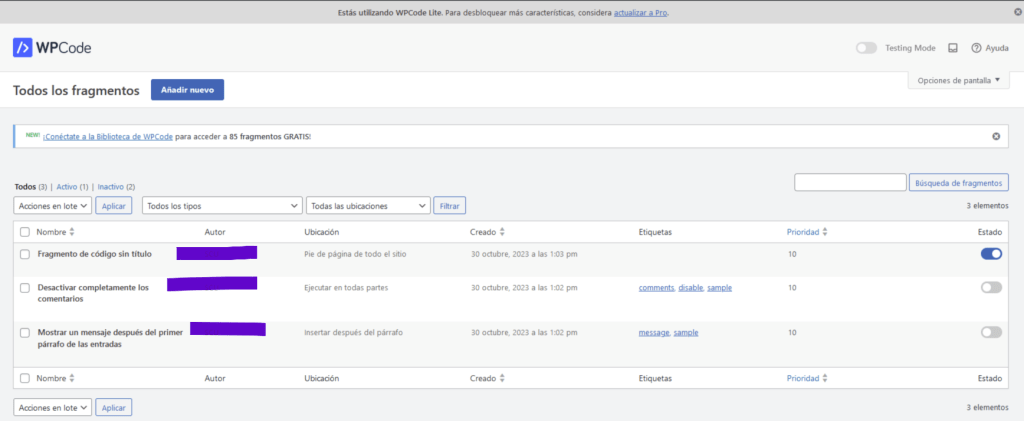
Task: Open 'Todas las ubicaciones' dropdown
Action: [367, 205]
